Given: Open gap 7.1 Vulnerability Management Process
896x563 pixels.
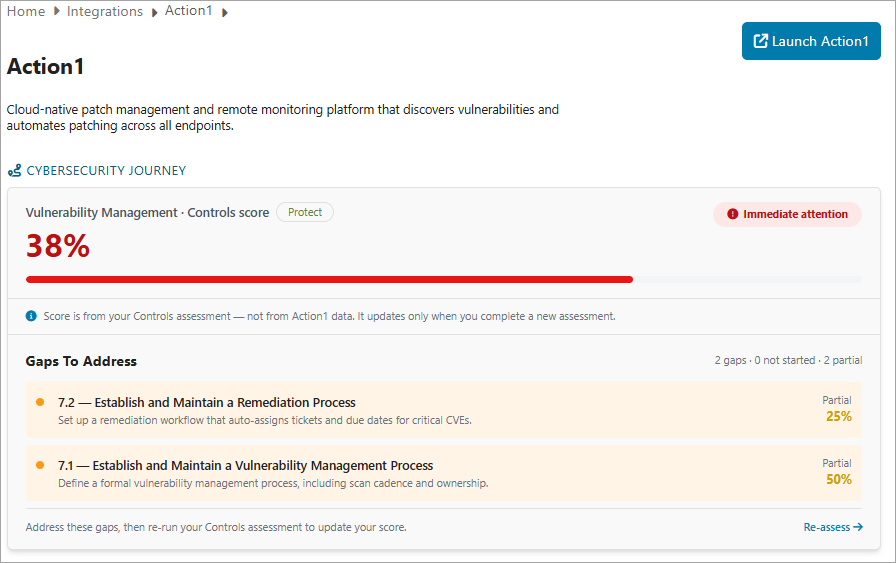Looking at the screenshot, I should [x=443, y=473].
